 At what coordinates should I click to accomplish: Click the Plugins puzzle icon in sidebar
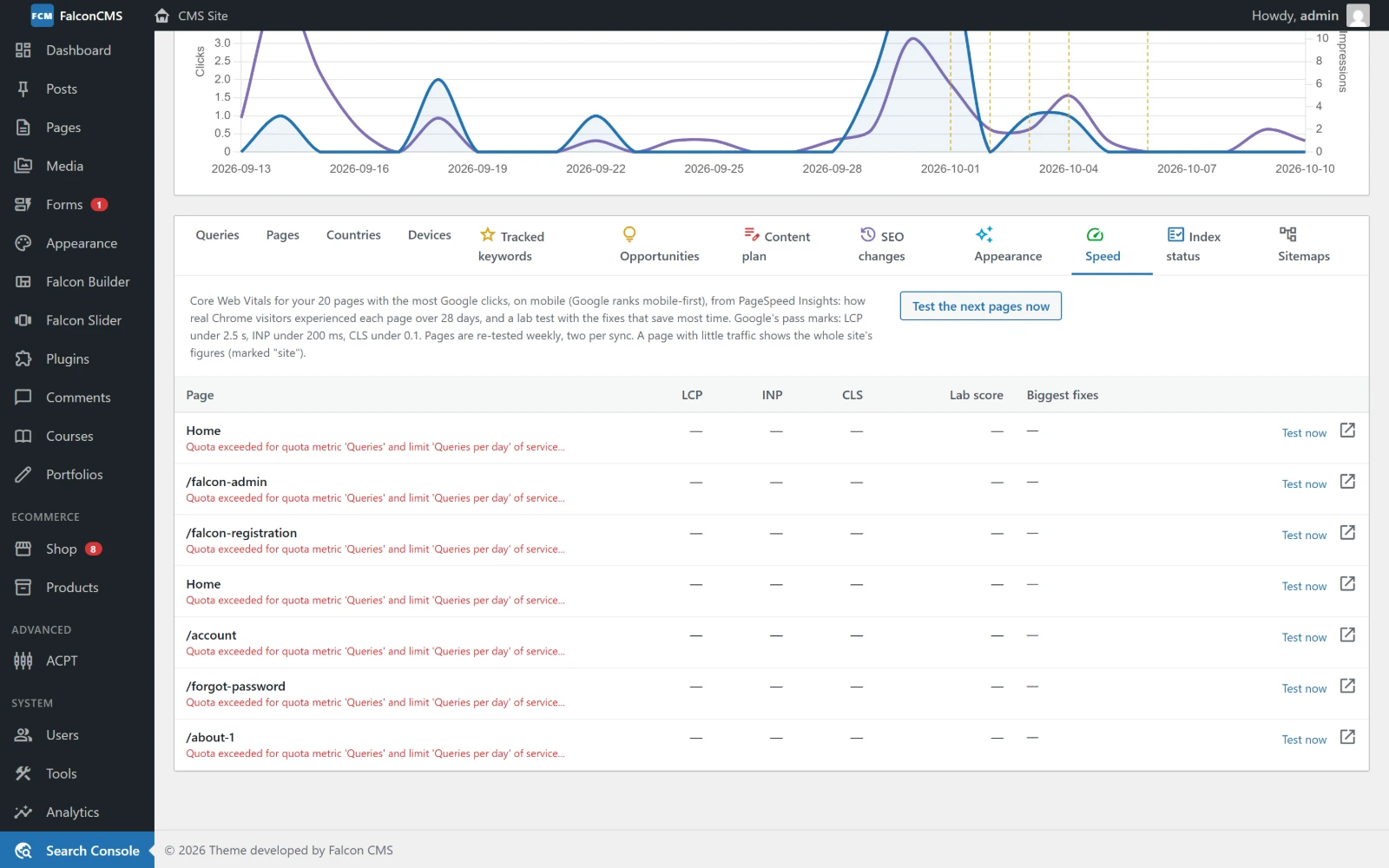point(23,358)
